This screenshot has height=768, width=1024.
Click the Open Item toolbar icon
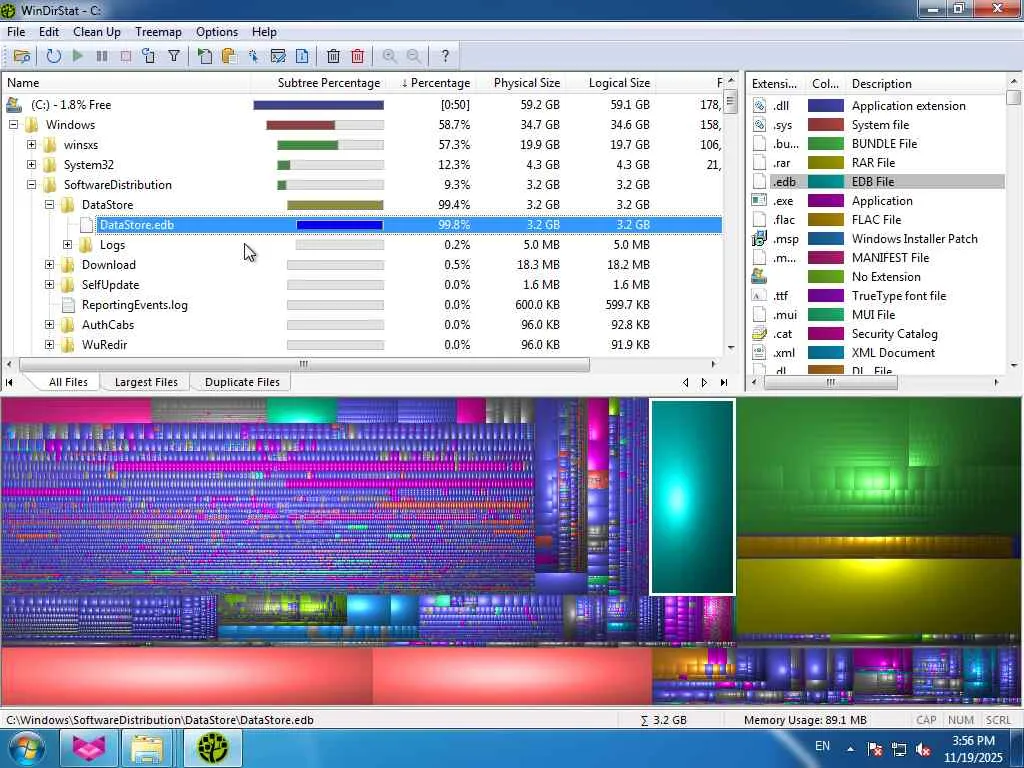(205, 56)
